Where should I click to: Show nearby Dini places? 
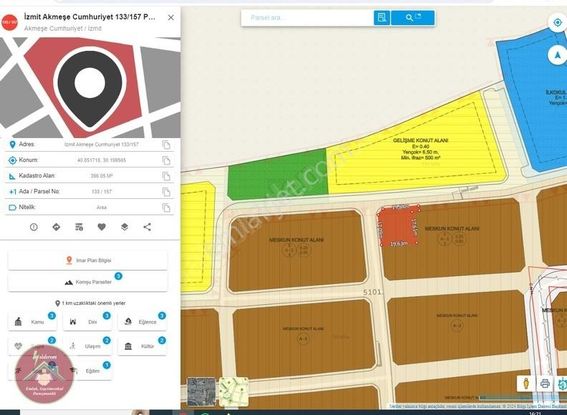(x=88, y=322)
